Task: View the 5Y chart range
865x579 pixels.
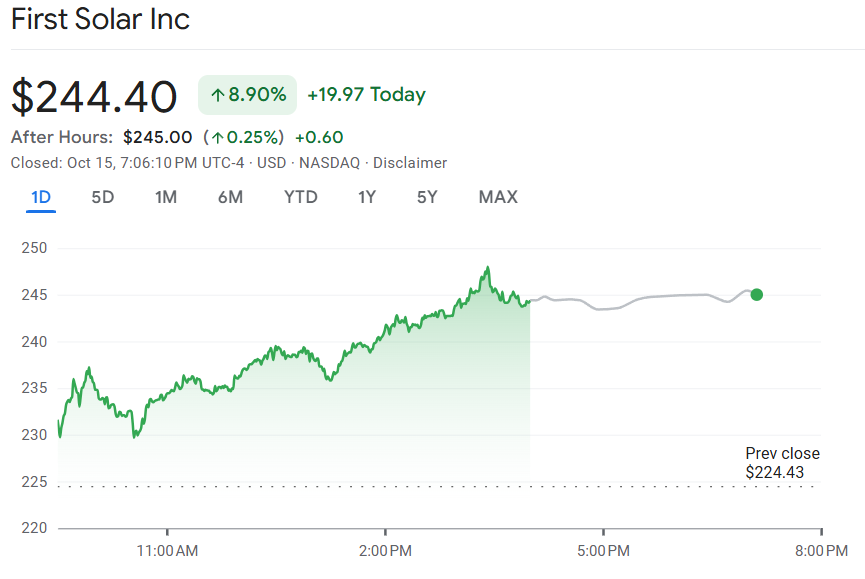Action: (427, 197)
